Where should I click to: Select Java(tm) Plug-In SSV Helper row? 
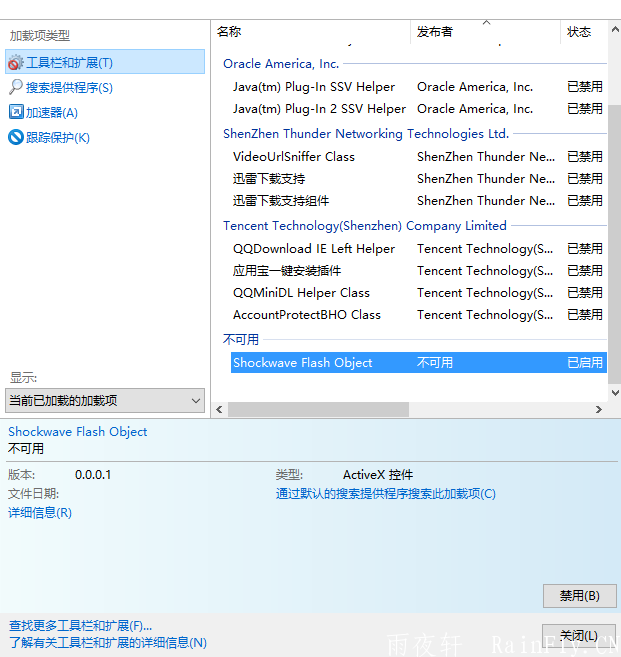coord(314,87)
